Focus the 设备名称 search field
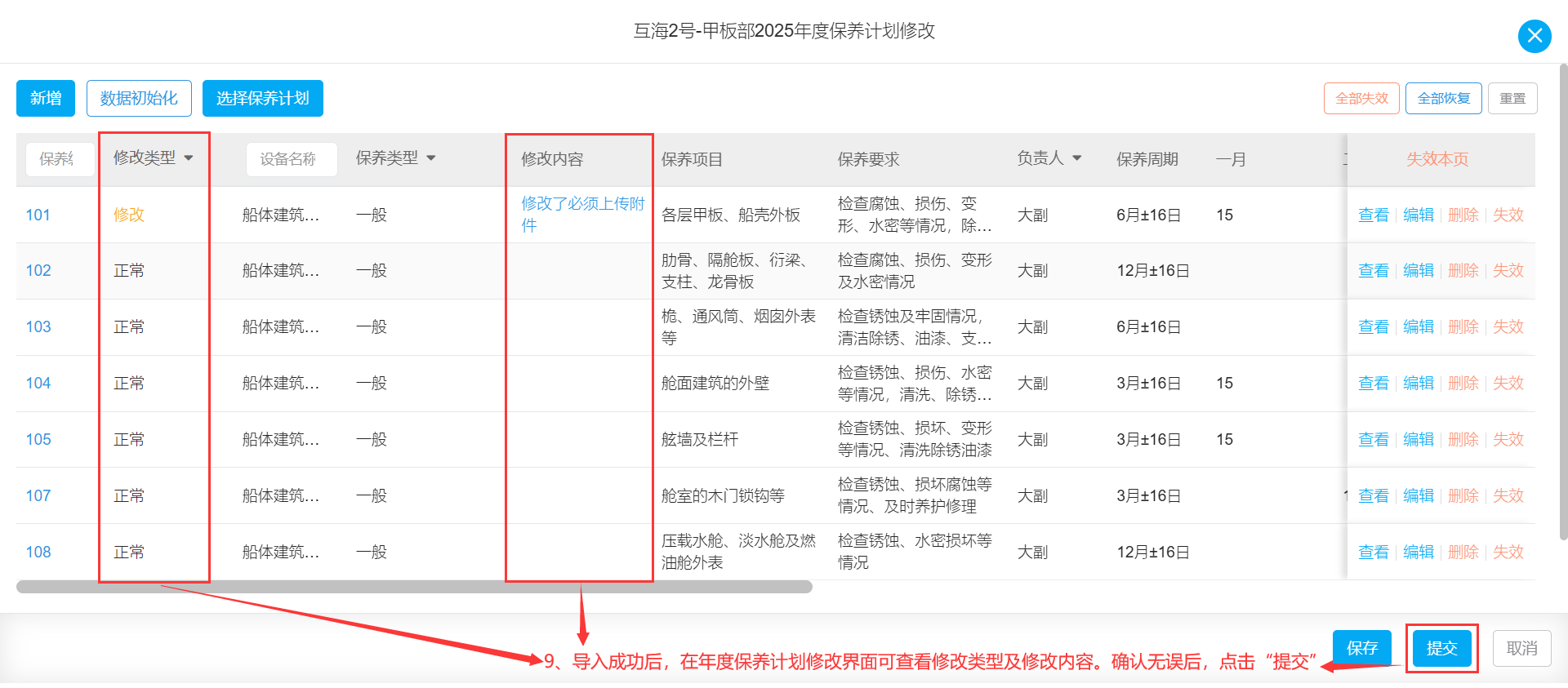The image size is (1568, 688). [292, 159]
